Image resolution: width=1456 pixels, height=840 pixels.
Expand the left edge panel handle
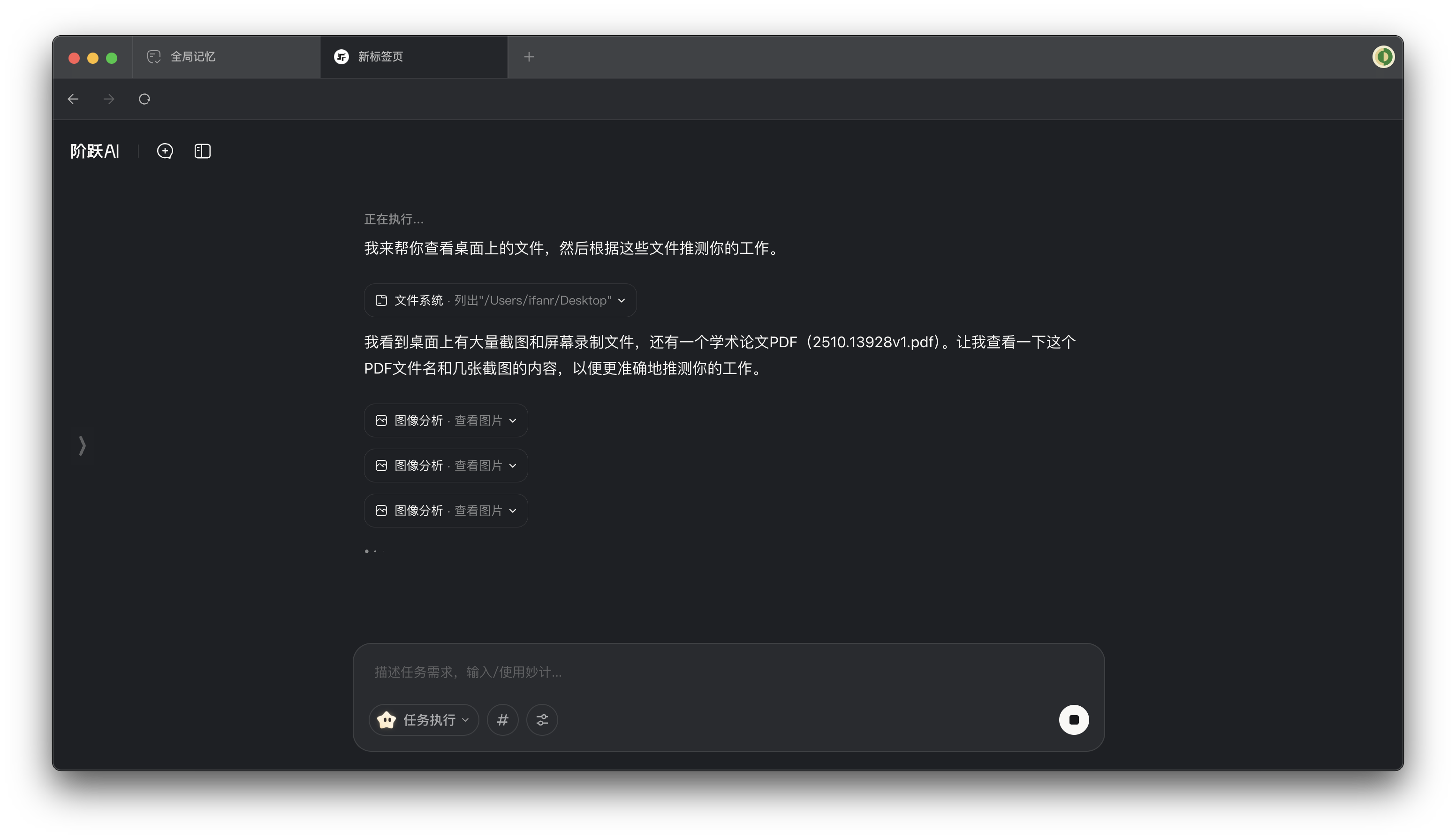83,445
